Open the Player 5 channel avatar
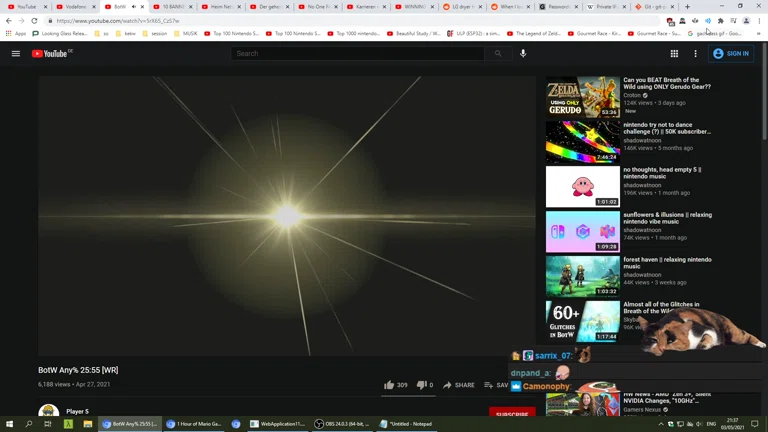Viewport: 768px width, 432px height. (x=48, y=412)
